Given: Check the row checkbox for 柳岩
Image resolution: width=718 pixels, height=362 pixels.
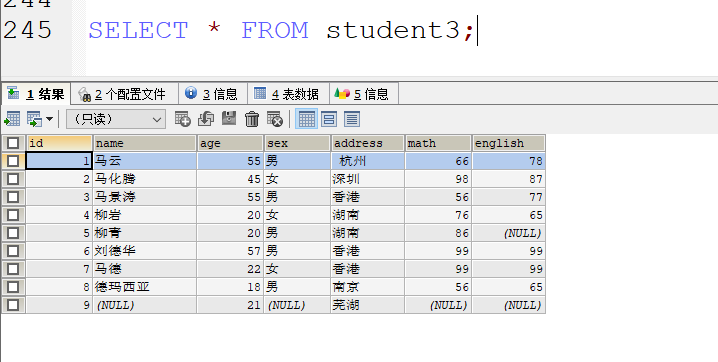Looking at the screenshot, I should coord(13,215).
